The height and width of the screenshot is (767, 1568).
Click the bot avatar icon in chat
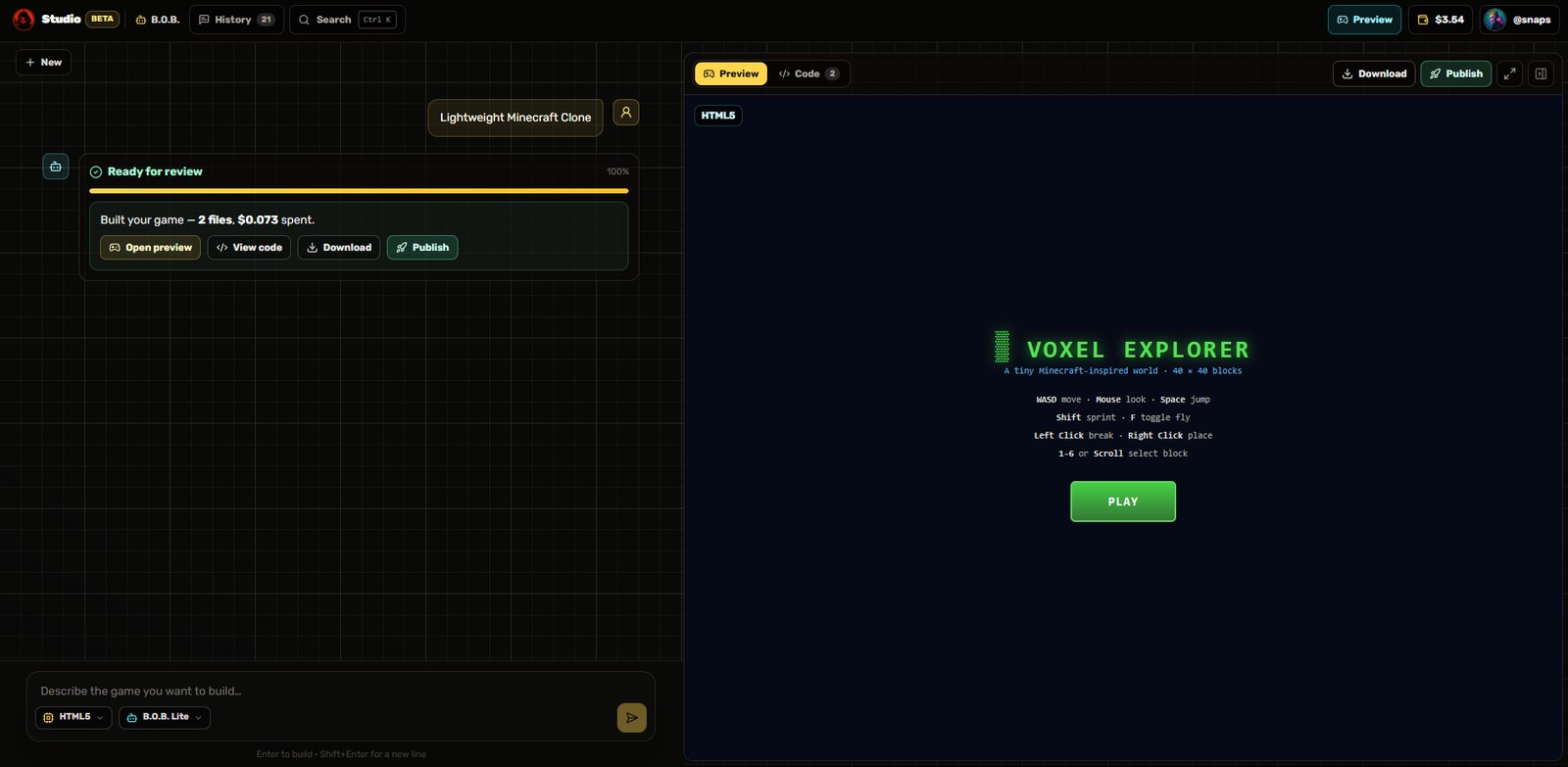pyautogui.click(x=56, y=167)
